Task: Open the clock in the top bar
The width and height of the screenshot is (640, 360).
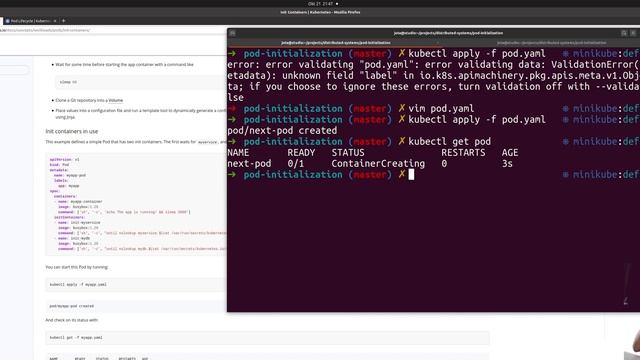Action: (x=320, y=4)
